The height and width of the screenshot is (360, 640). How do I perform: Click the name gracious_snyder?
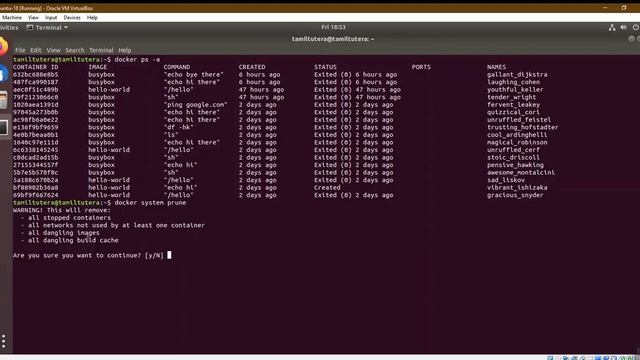pyautogui.click(x=515, y=195)
